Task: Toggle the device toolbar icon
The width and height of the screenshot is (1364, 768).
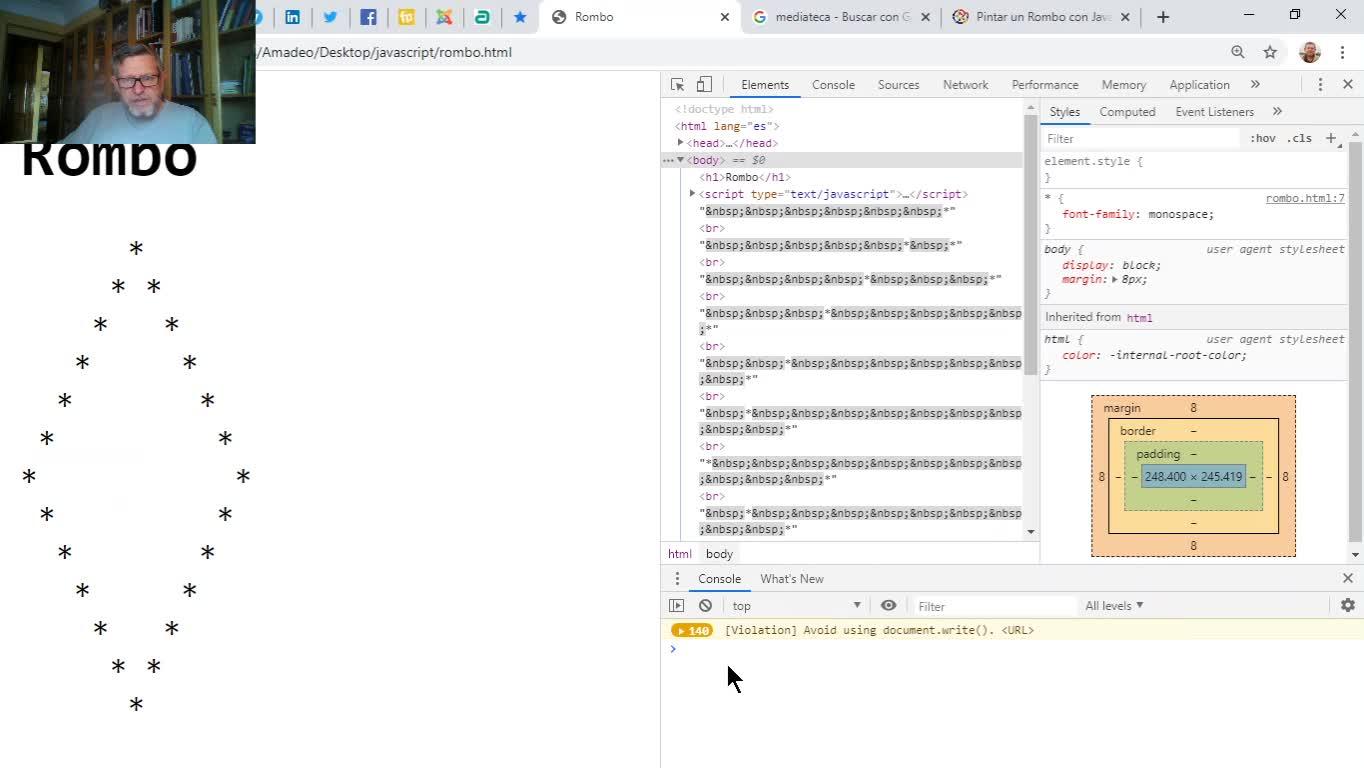Action: pyautogui.click(x=704, y=85)
